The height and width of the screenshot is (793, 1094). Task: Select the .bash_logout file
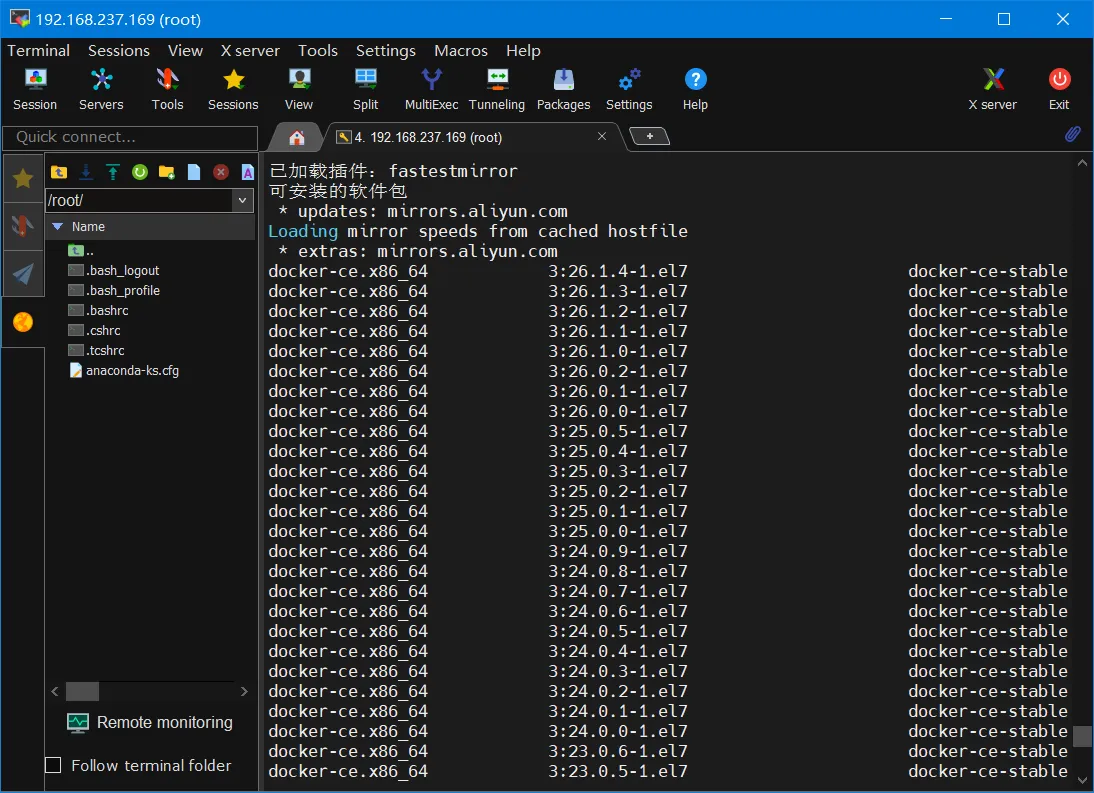pyautogui.click(x=113, y=271)
